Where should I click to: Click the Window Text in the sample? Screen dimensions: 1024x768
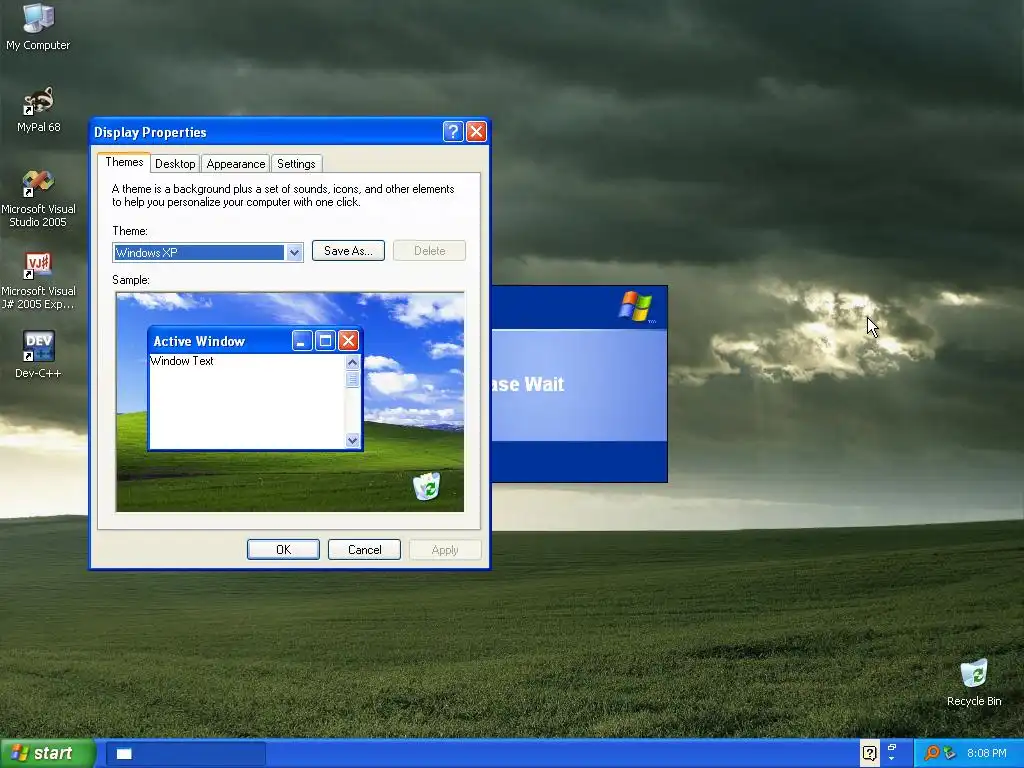click(182, 360)
